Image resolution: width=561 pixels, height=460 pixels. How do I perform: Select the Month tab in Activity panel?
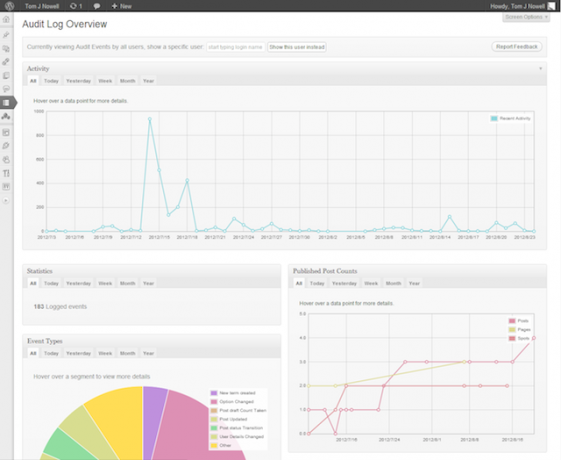pyautogui.click(x=127, y=81)
